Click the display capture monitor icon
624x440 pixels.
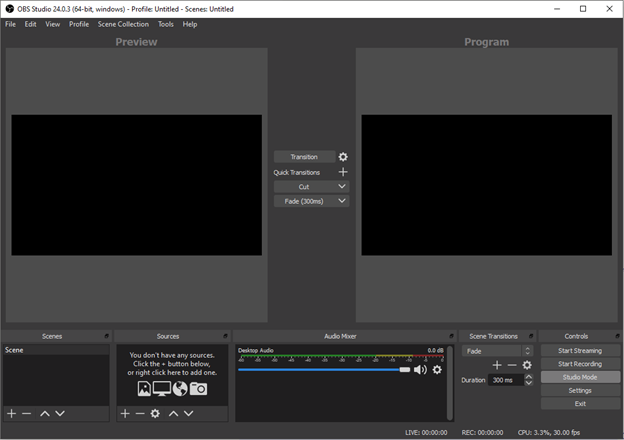(162, 388)
